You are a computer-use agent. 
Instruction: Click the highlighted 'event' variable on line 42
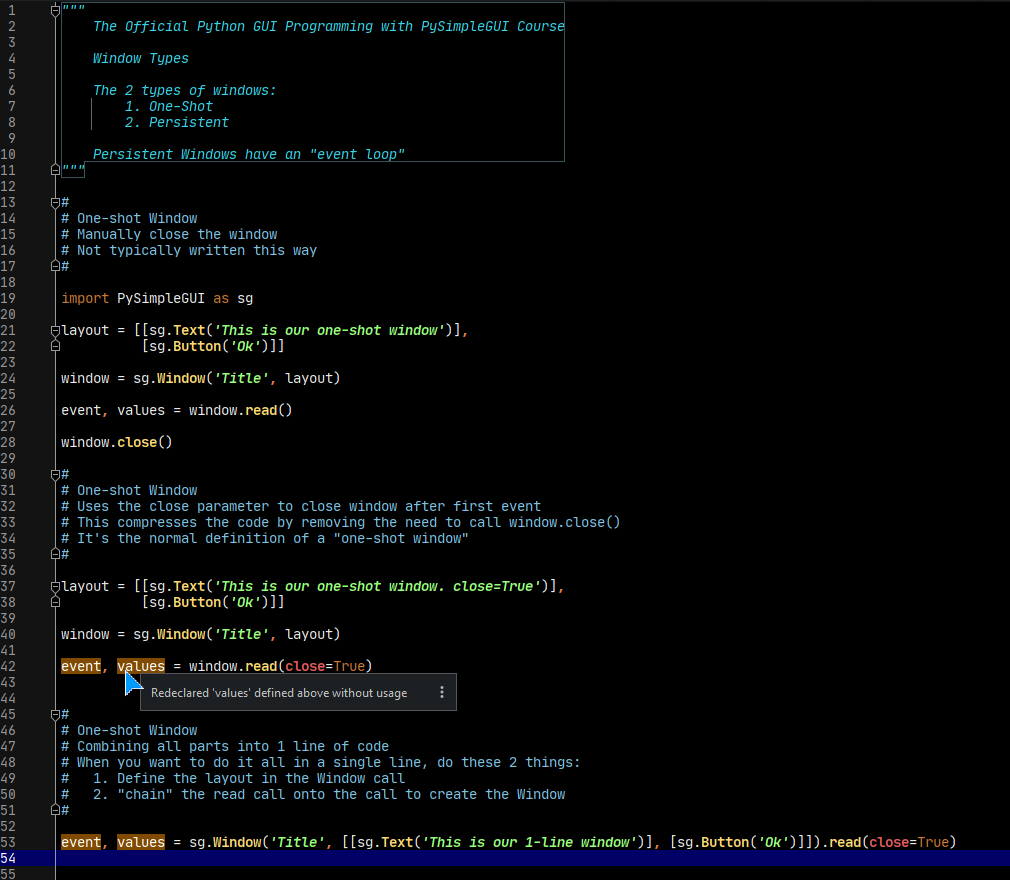[80, 666]
